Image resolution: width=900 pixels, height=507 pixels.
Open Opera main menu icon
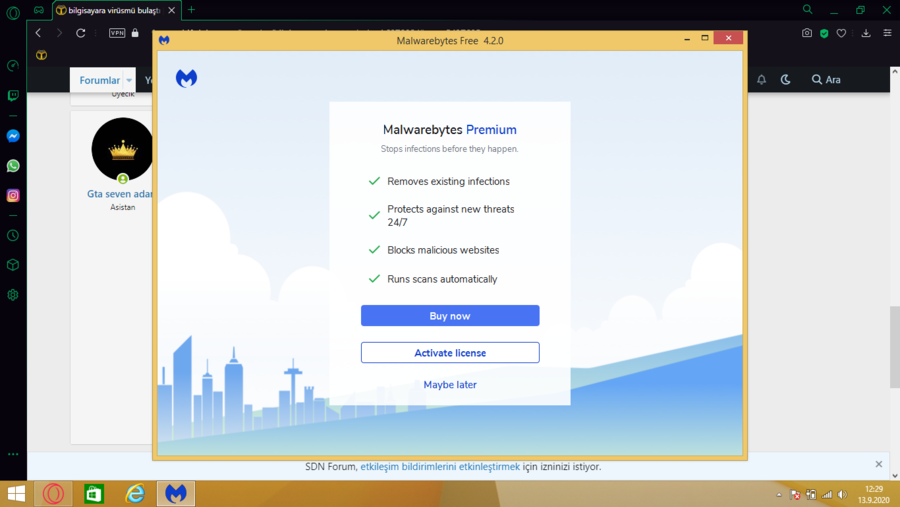(x=13, y=12)
